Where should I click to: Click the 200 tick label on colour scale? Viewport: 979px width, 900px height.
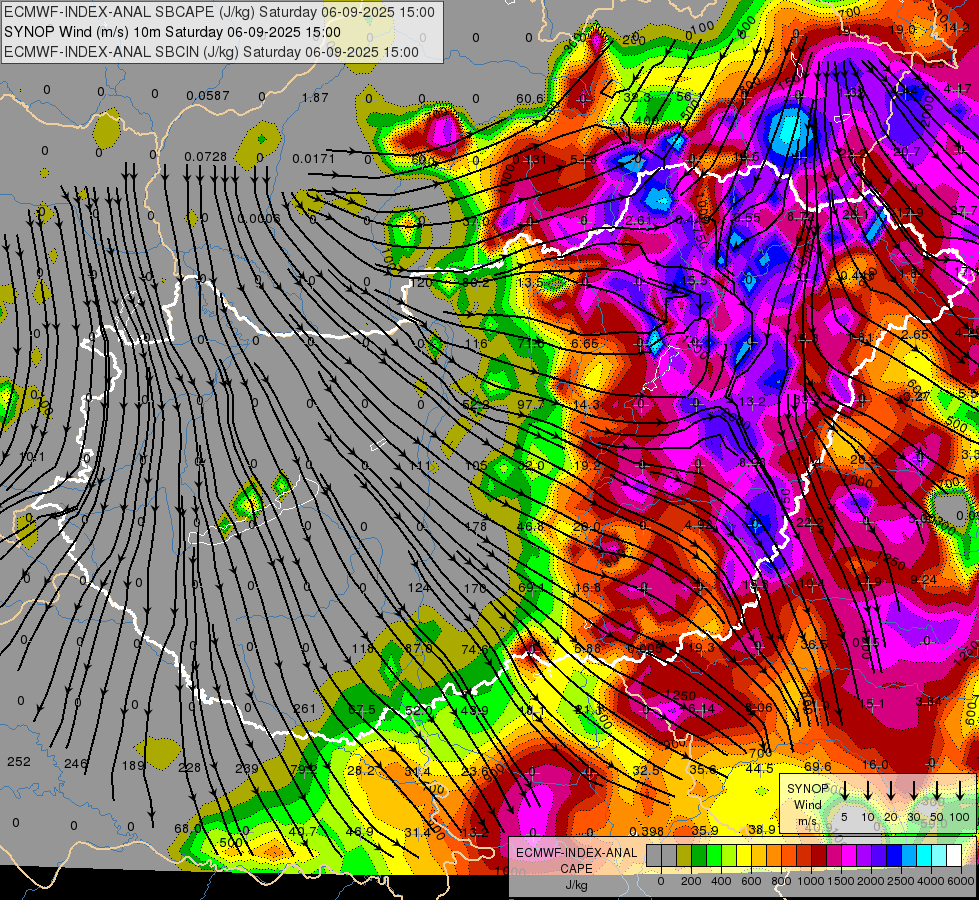tap(691, 881)
